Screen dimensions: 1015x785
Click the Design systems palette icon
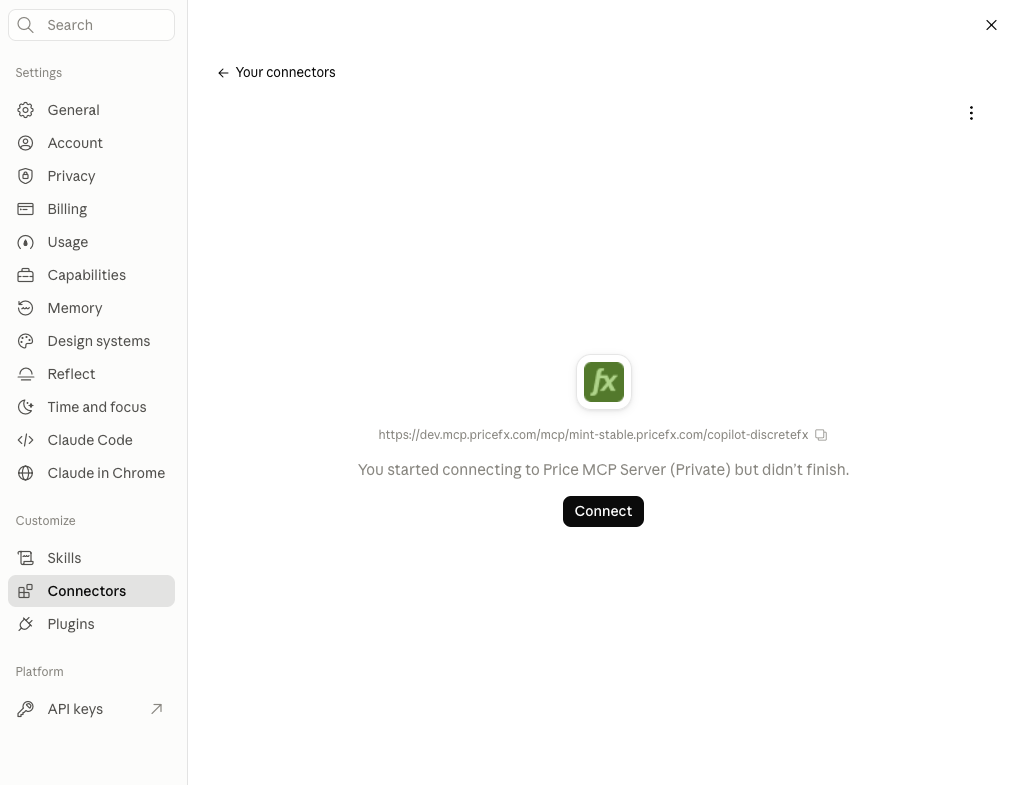pyautogui.click(x=25, y=341)
